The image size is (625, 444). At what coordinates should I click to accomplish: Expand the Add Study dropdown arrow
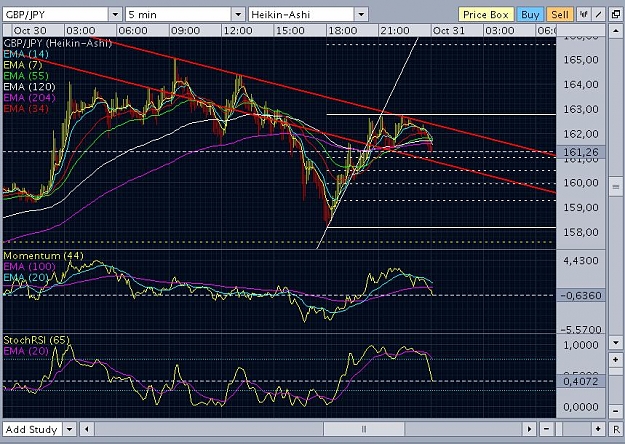[x=70, y=429]
